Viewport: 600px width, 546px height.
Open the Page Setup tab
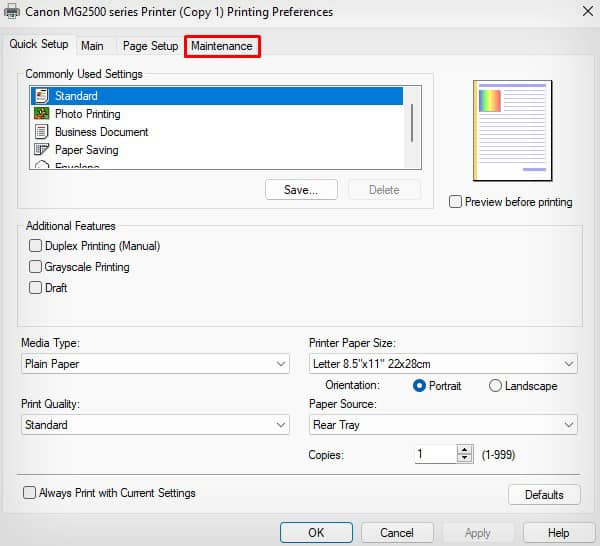coord(150,46)
